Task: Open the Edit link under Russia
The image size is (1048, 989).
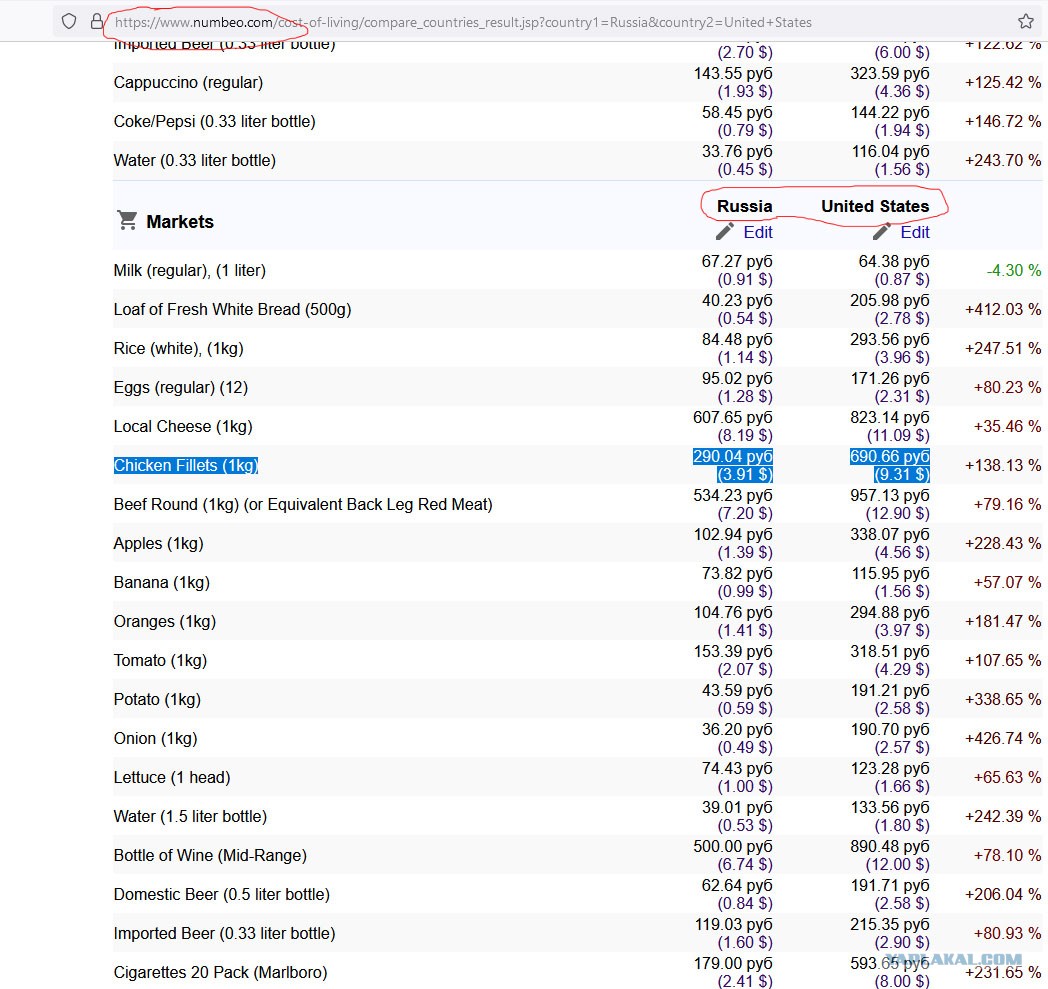Action: pyautogui.click(x=758, y=232)
